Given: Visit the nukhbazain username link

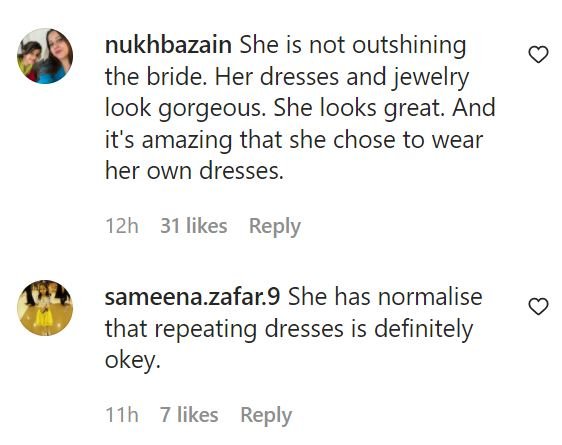Looking at the screenshot, I should pos(168,46).
